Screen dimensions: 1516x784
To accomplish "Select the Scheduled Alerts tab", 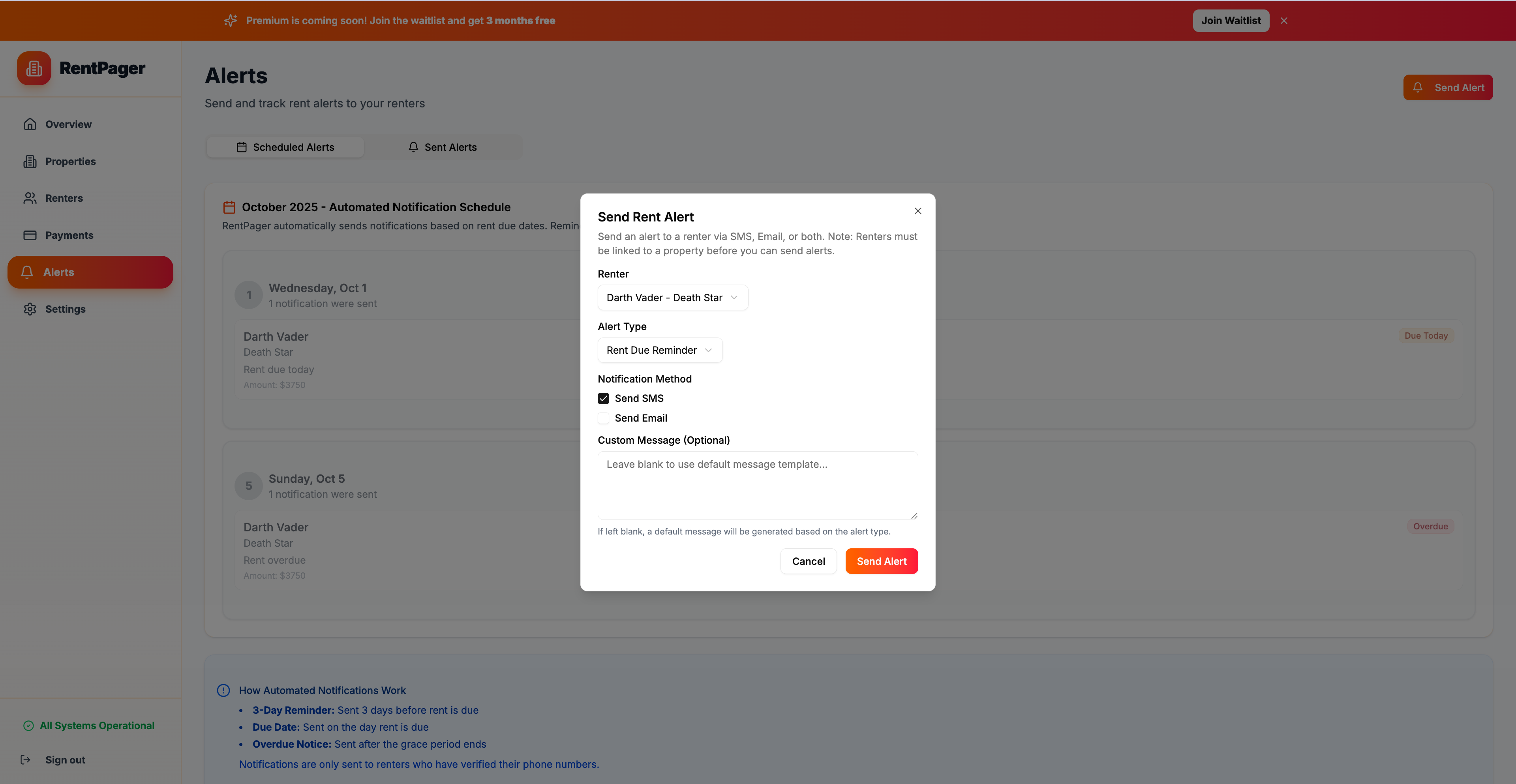I will pyautogui.click(x=285, y=147).
